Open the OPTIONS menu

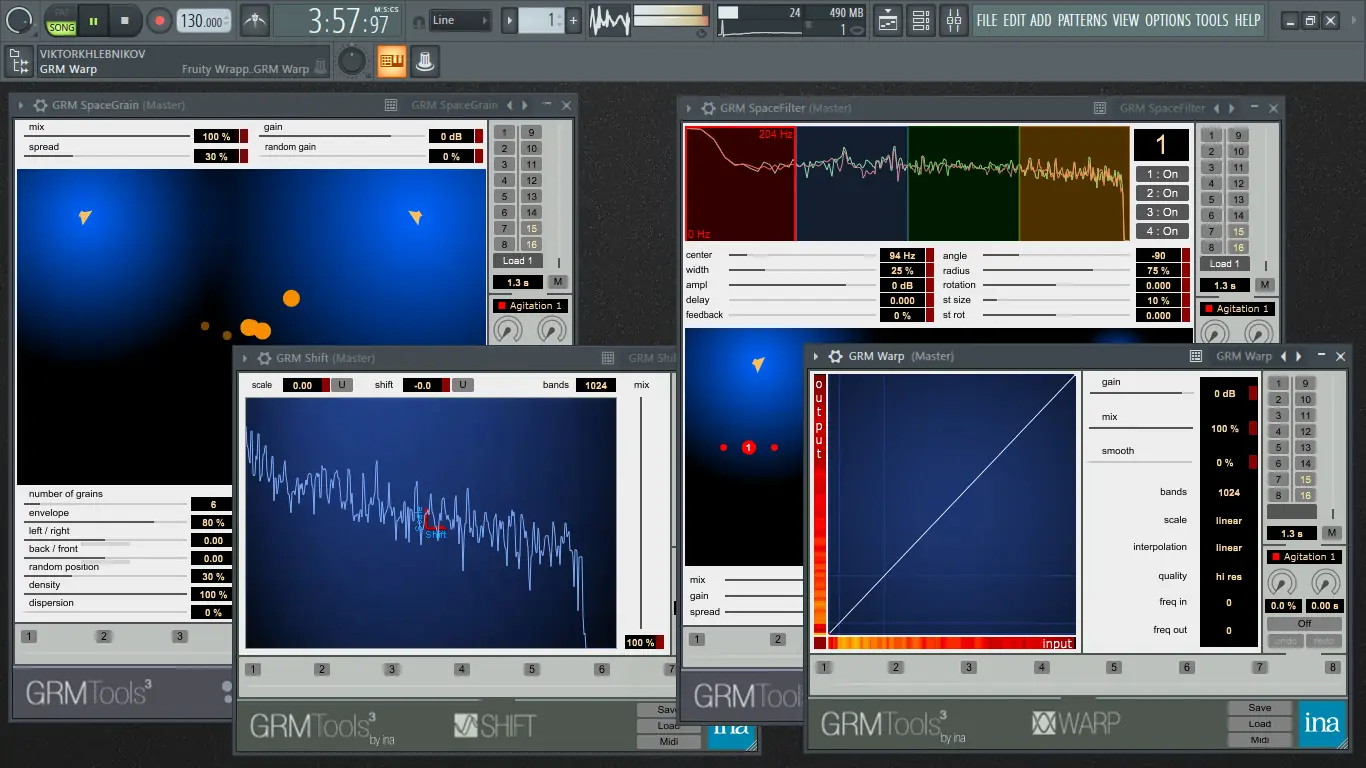1167,20
